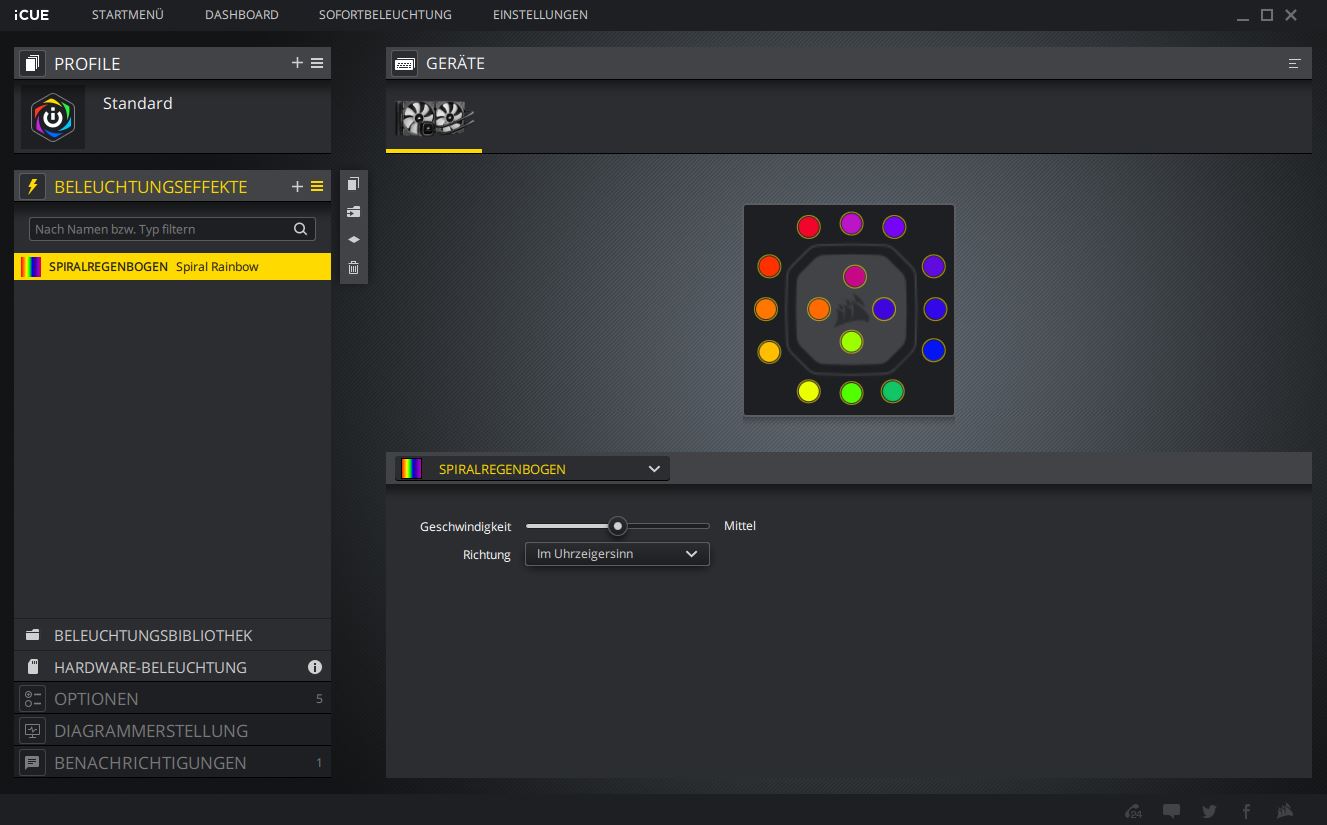Open the Corsair sails logo in footer

[1286, 811]
